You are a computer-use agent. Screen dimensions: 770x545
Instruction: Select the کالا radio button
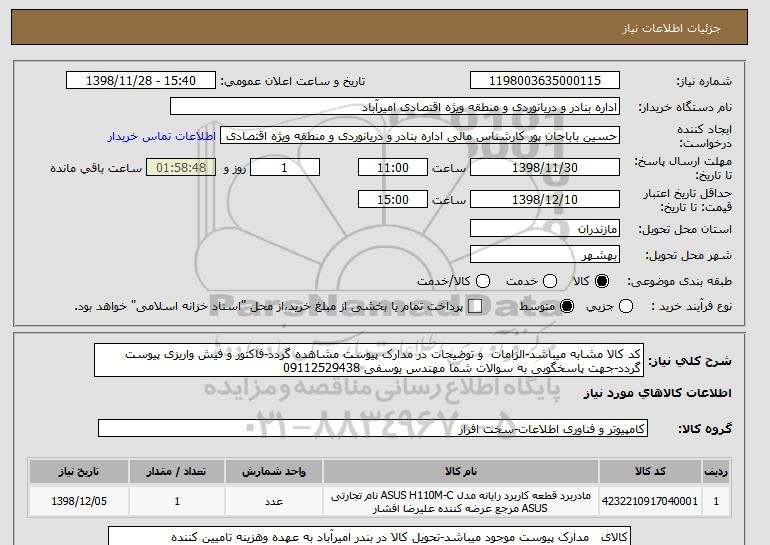602,281
